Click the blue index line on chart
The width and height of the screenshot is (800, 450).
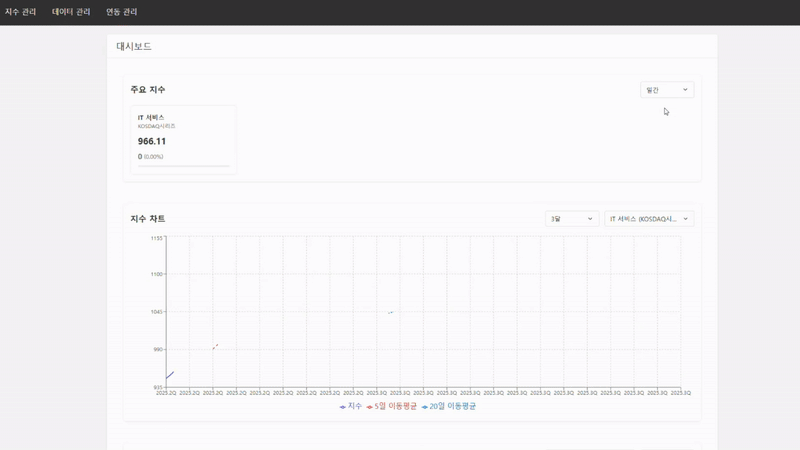coord(170,375)
